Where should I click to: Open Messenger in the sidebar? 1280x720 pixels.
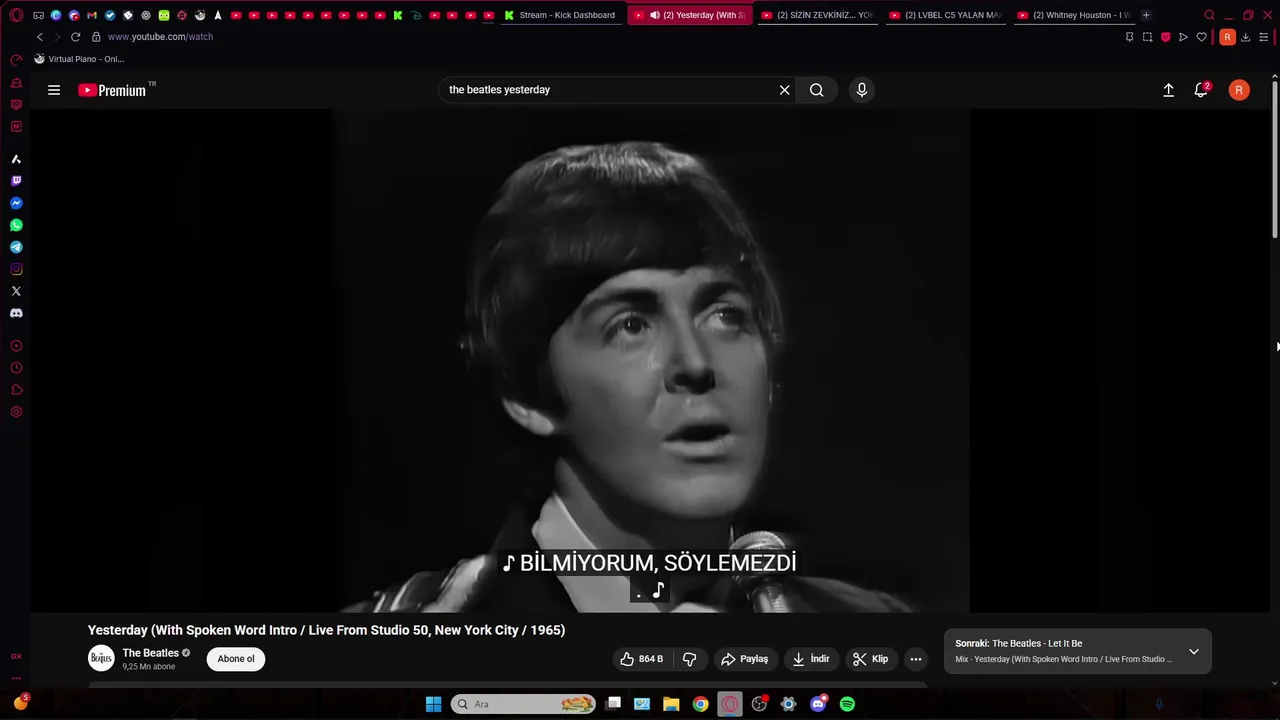point(16,203)
